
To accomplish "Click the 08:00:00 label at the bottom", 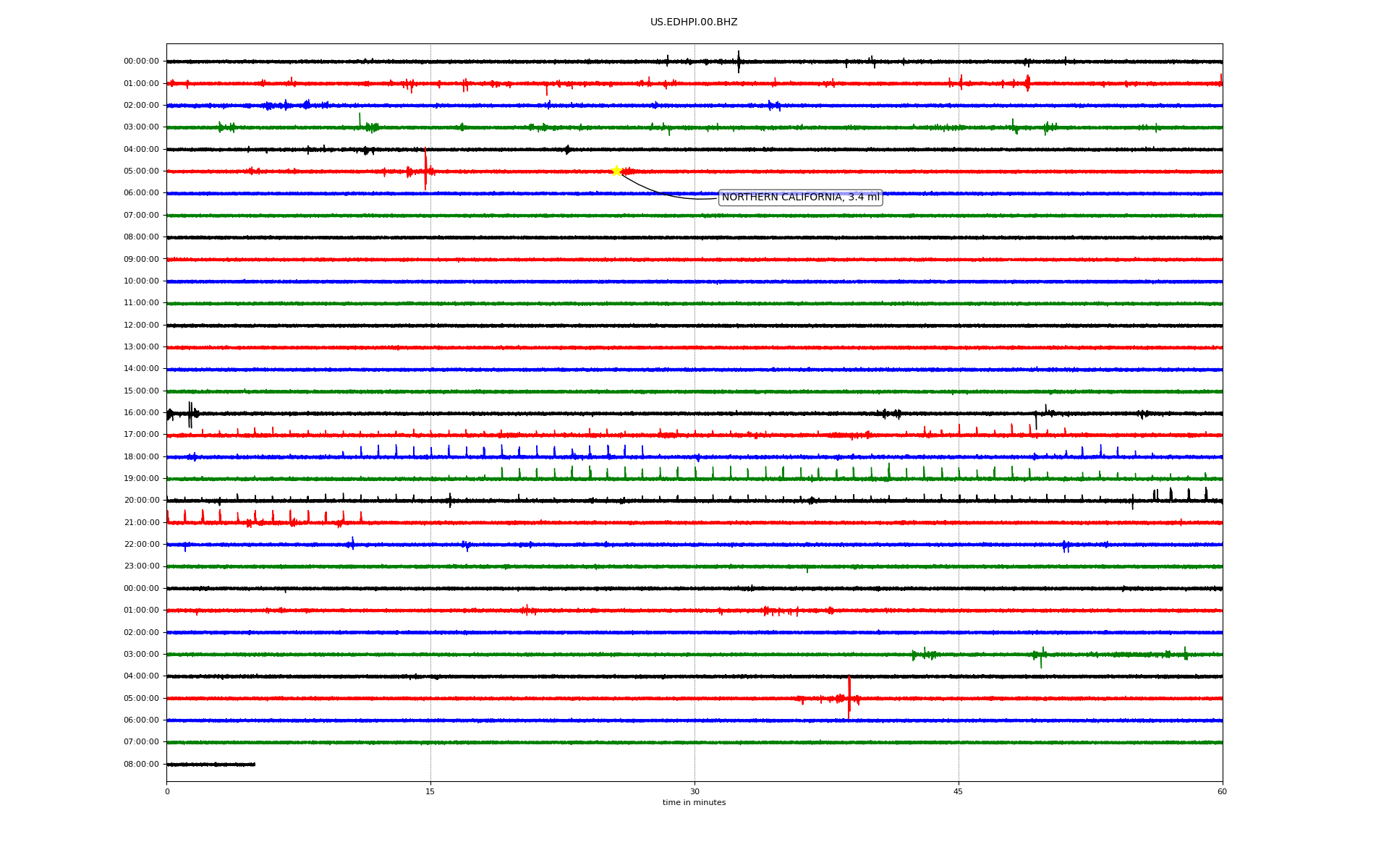I will coord(141,765).
